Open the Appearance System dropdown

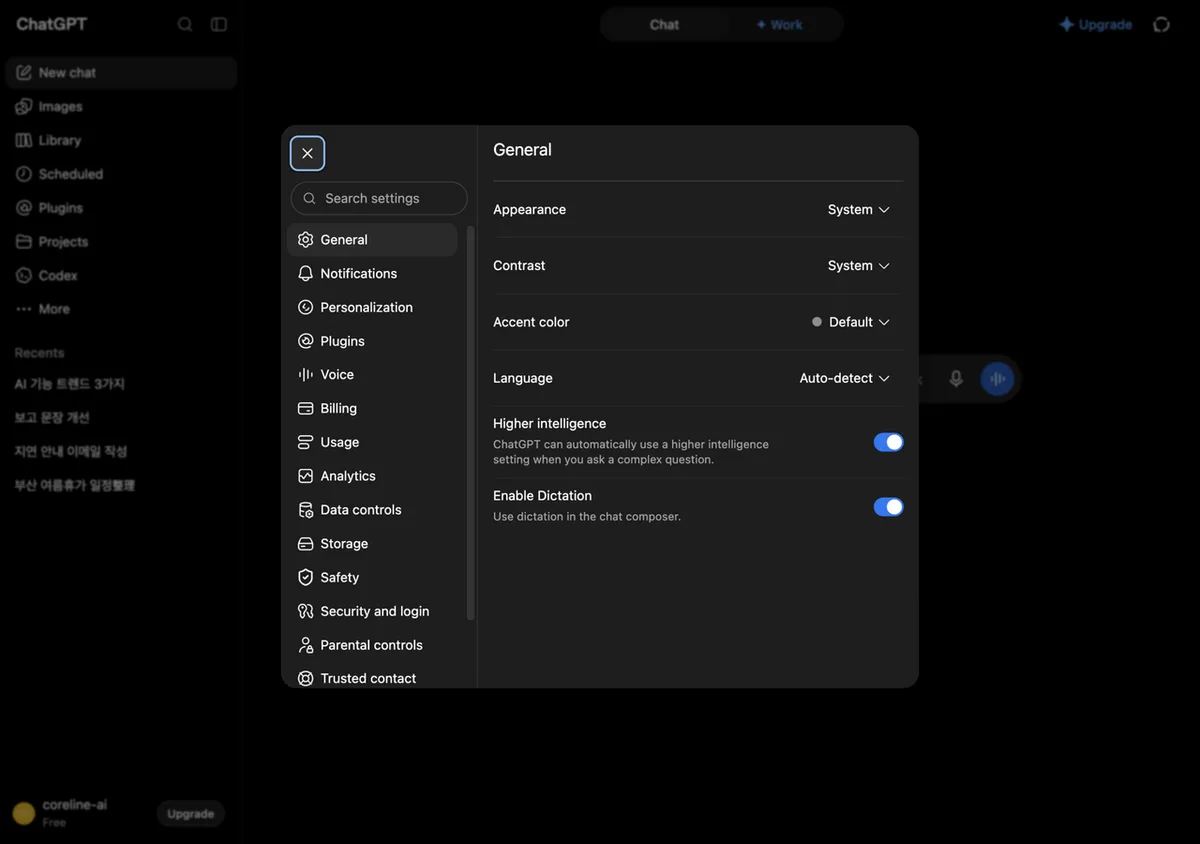pyautogui.click(x=858, y=210)
